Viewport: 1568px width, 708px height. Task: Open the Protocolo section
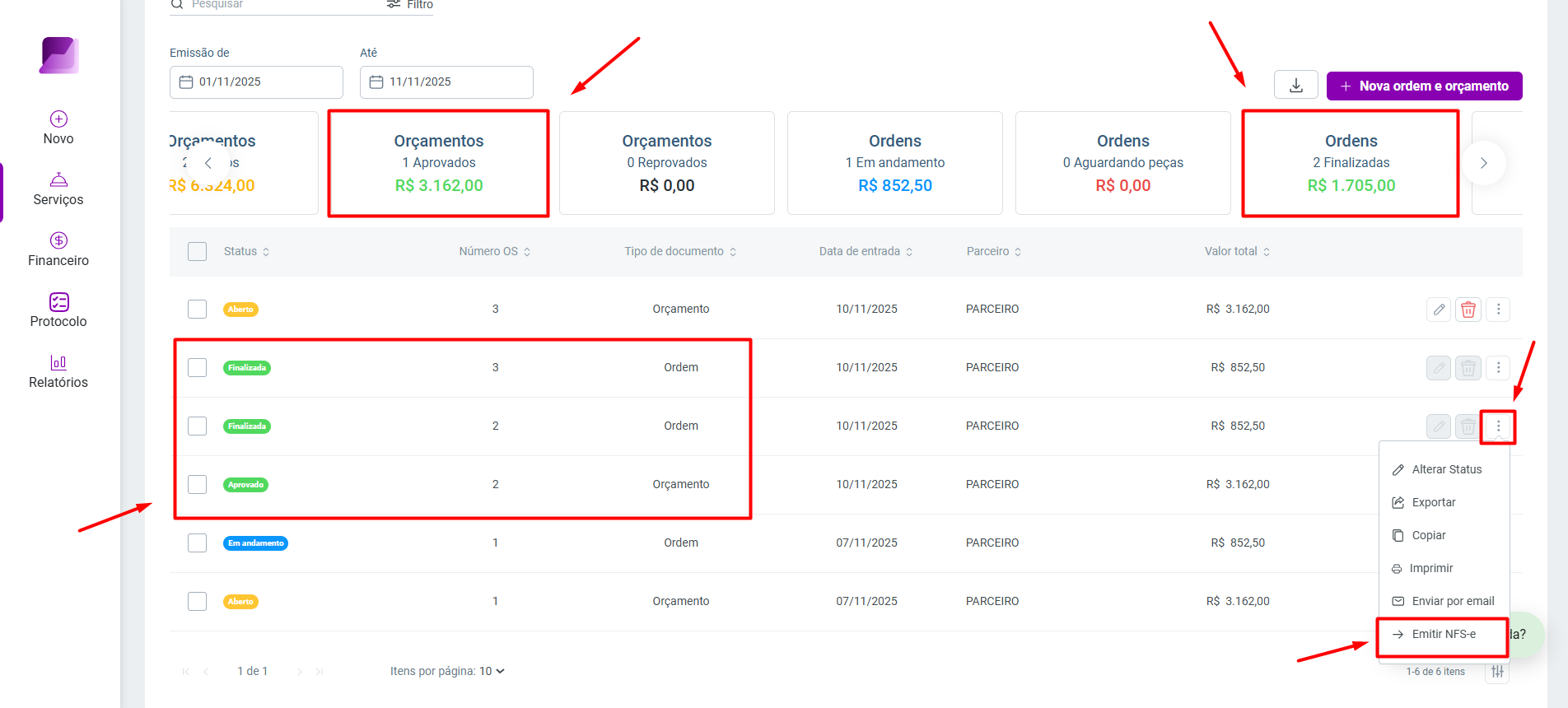(x=58, y=310)
